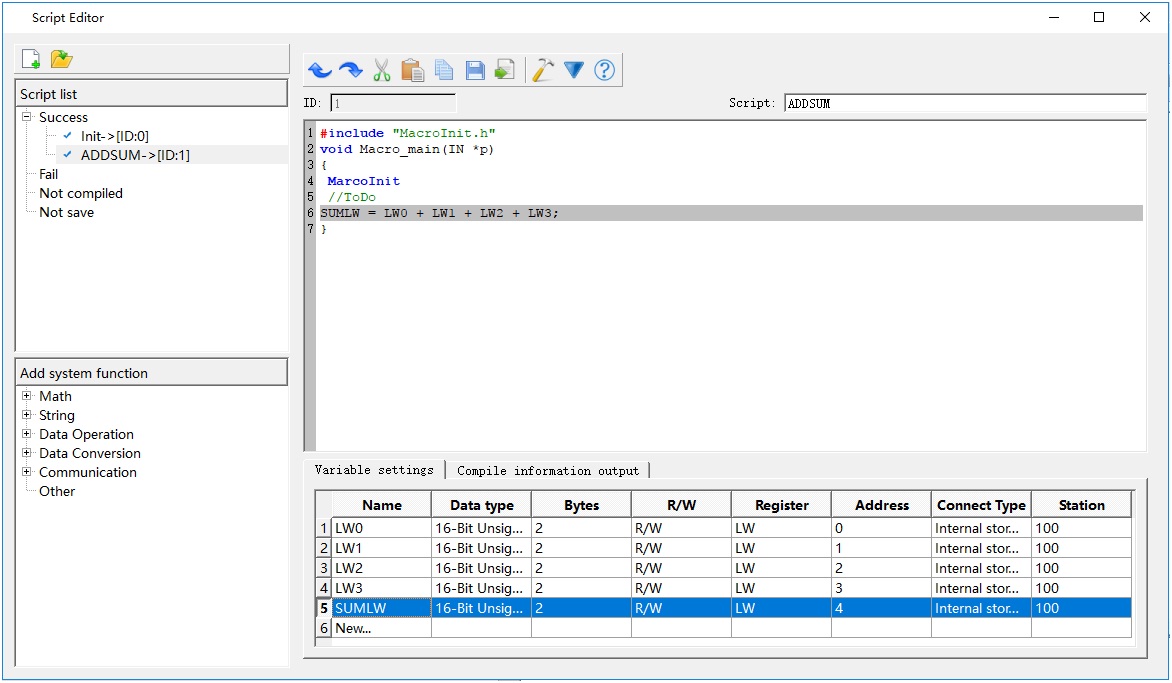Screen dimensions: 1172x683
Task: Select the Variable settings tab
Action: click(x=374, y=470)
